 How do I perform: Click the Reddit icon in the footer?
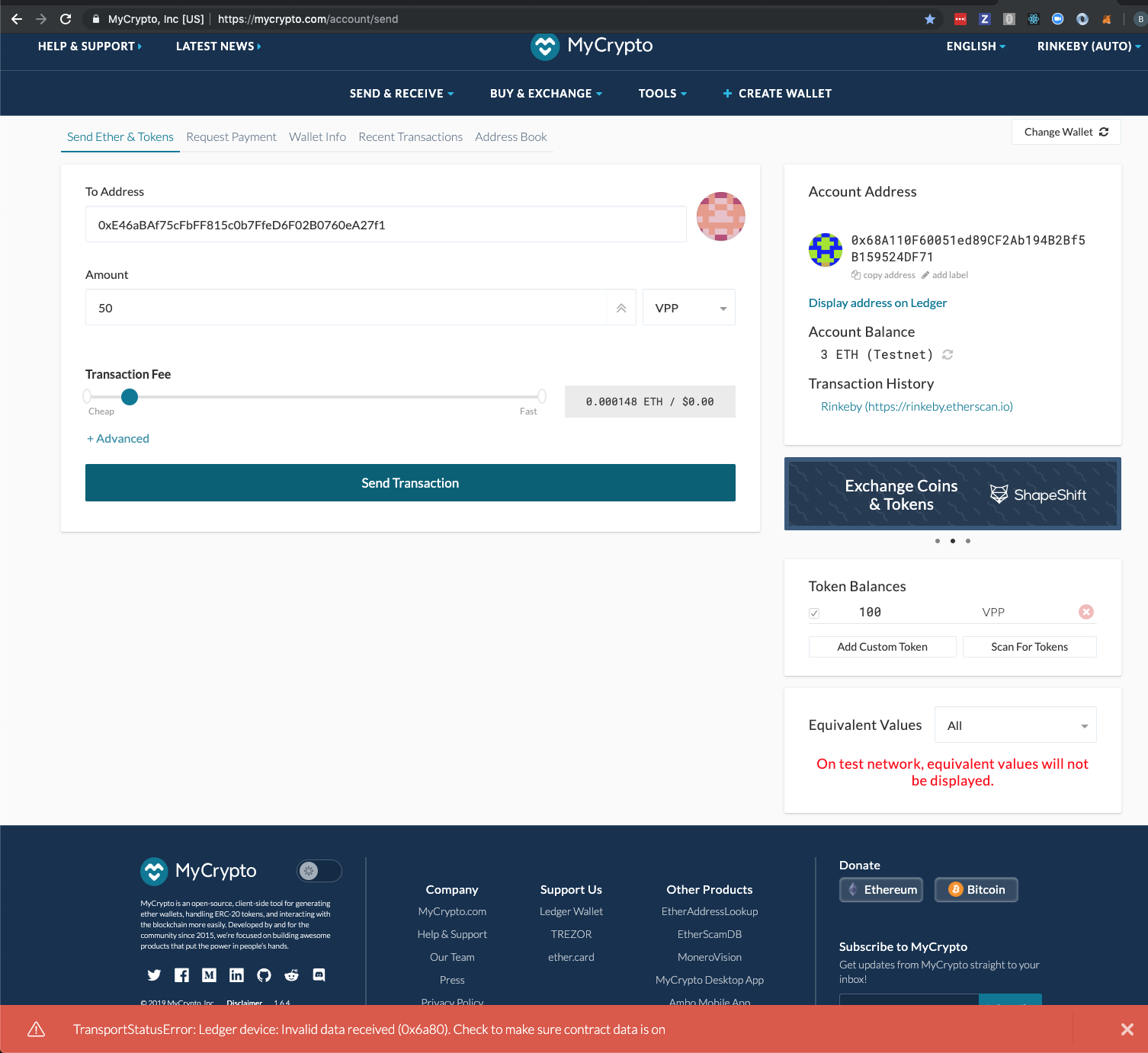coord(291,975)
